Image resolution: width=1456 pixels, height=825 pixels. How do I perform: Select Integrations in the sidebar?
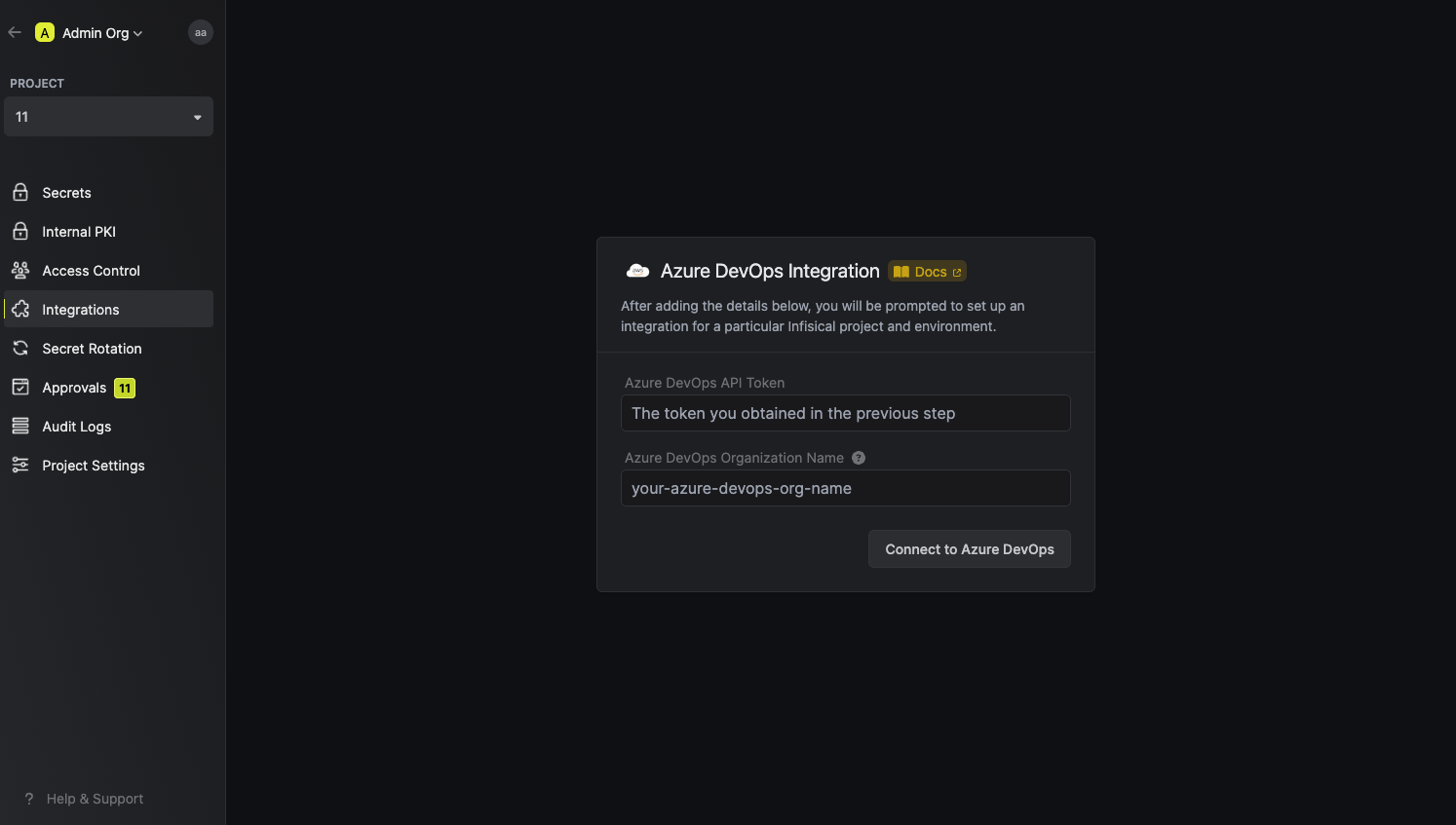click(x=109, y=309)
